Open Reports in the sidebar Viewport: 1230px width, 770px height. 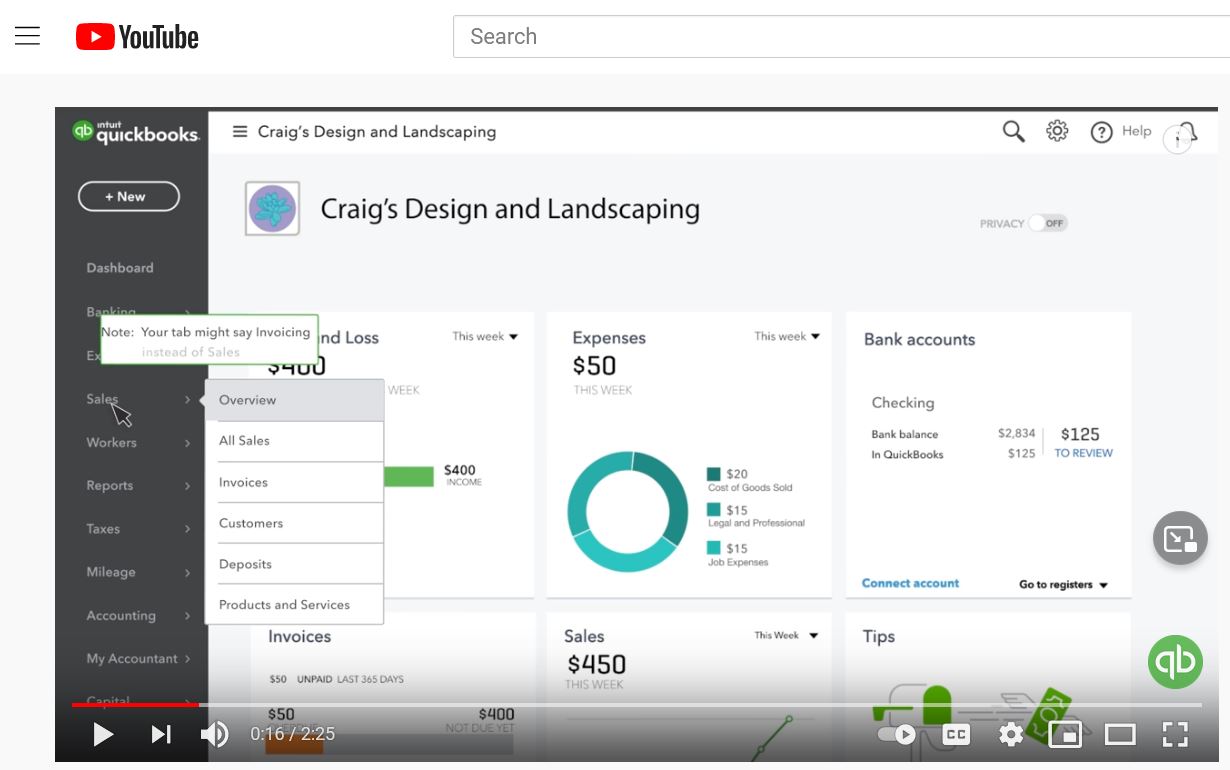pyautogui.click(x=110, y=485)
